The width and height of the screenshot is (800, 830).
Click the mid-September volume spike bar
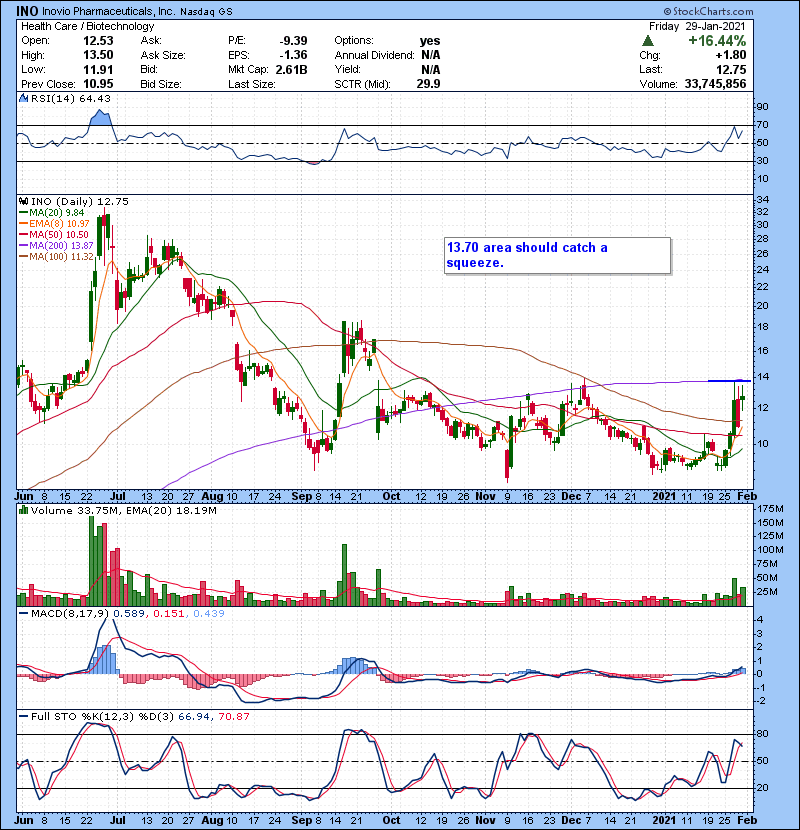[344, 575]
